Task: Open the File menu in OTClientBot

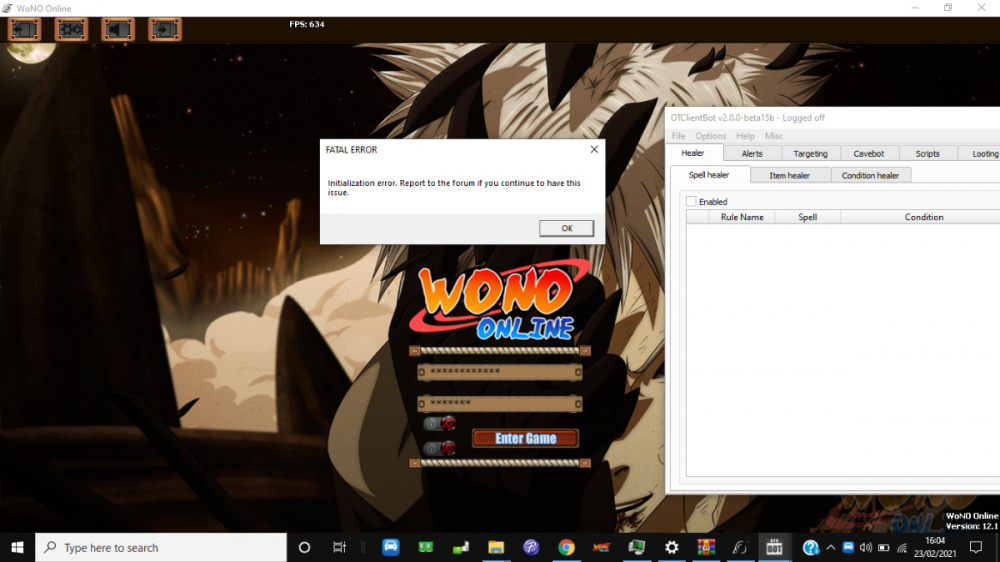Action: [x=678, y=136]
